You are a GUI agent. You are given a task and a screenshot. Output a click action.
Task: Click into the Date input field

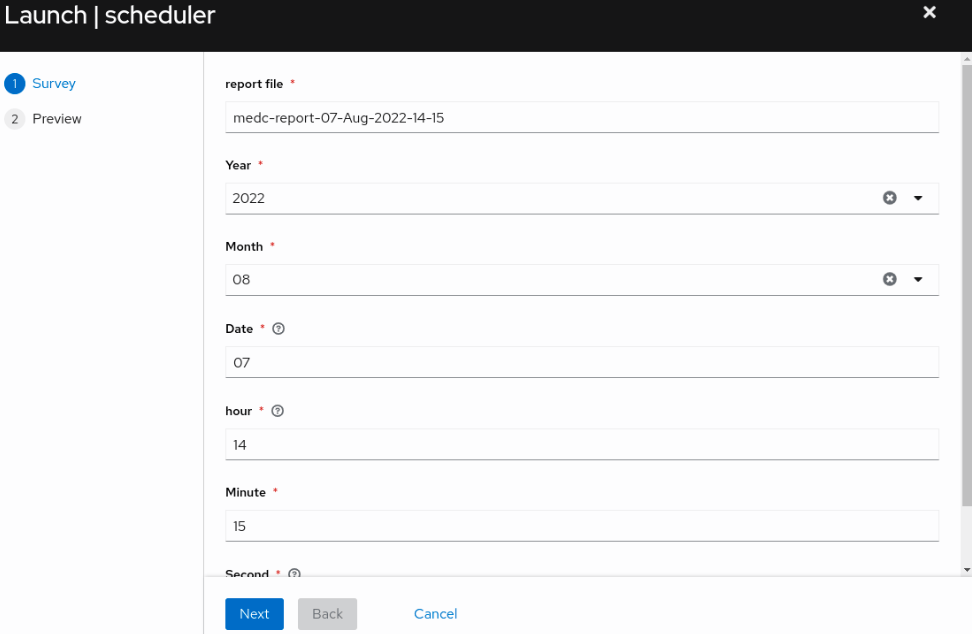(581, 362)
